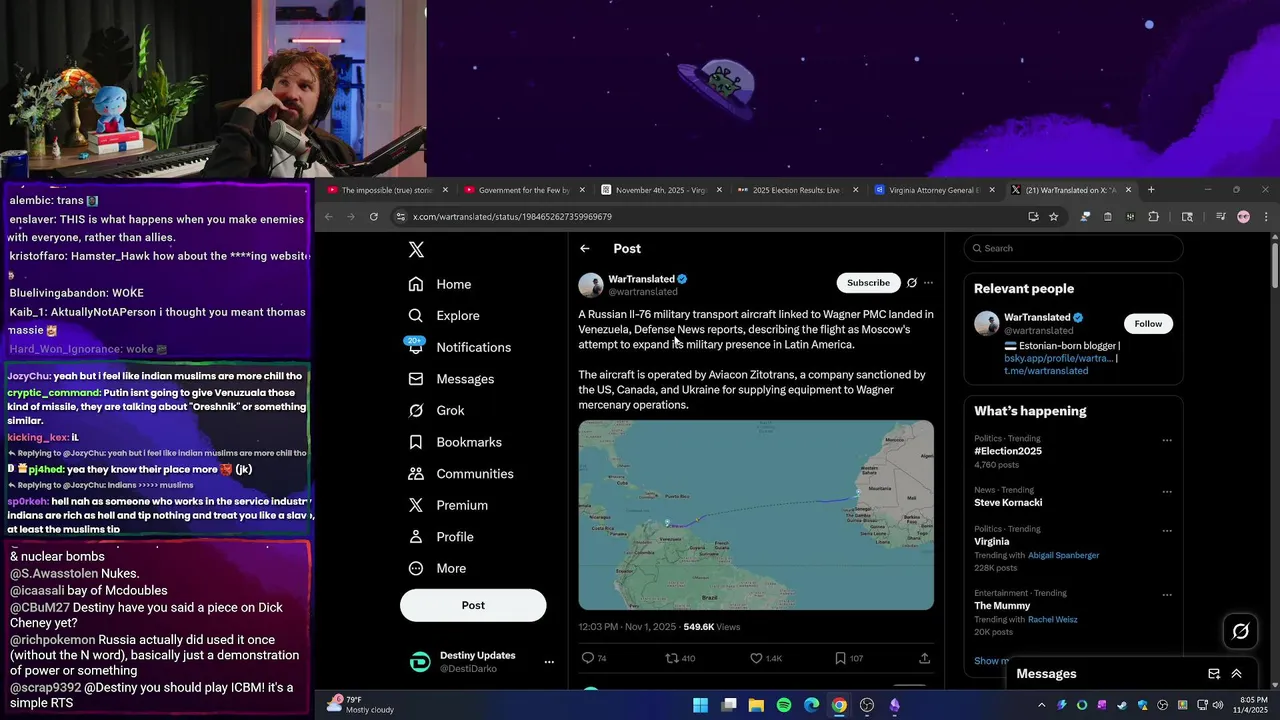Reload the page
This screenshot has width=1280, height=720.
[374, 217]
